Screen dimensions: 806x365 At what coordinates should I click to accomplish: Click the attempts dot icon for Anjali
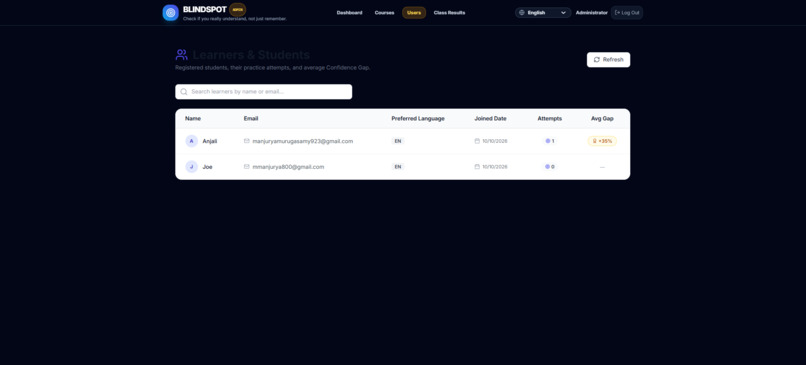(x=547, y=141)
